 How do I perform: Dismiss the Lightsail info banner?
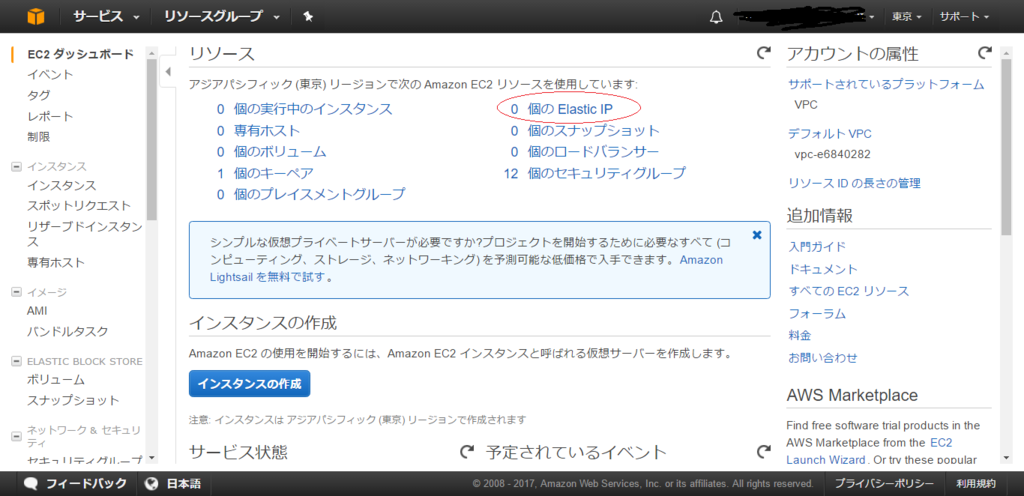tap(757, 235)
